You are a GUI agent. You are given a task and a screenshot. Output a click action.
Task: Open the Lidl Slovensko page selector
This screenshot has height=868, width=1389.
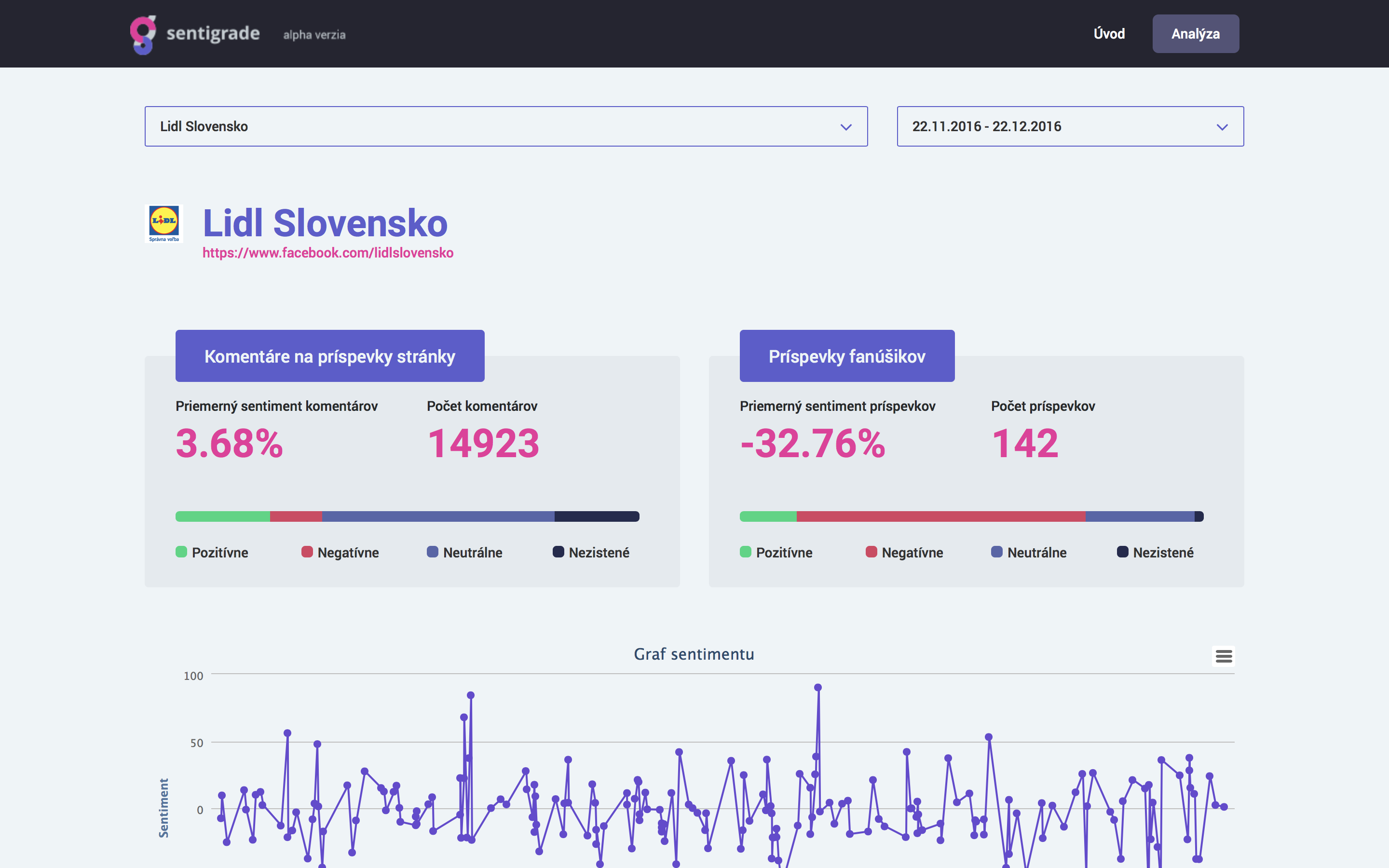pyautogui.click(x=505, y=126)
